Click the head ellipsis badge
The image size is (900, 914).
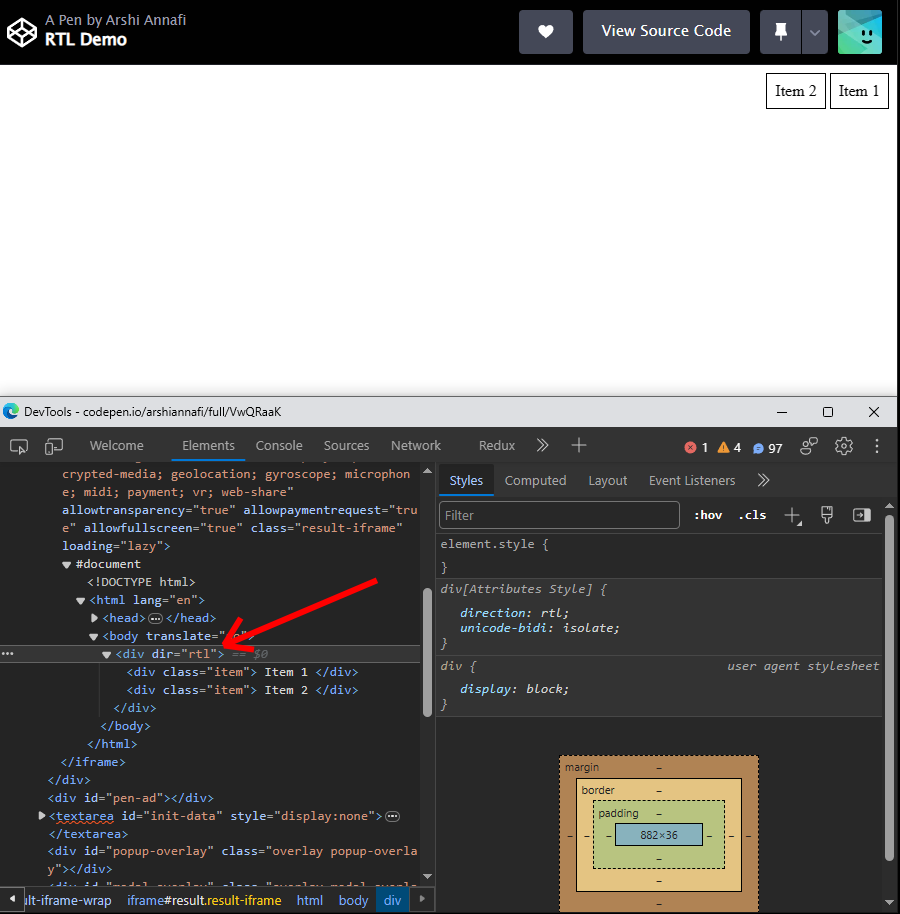pyautogui.click(x=156, y=618)
